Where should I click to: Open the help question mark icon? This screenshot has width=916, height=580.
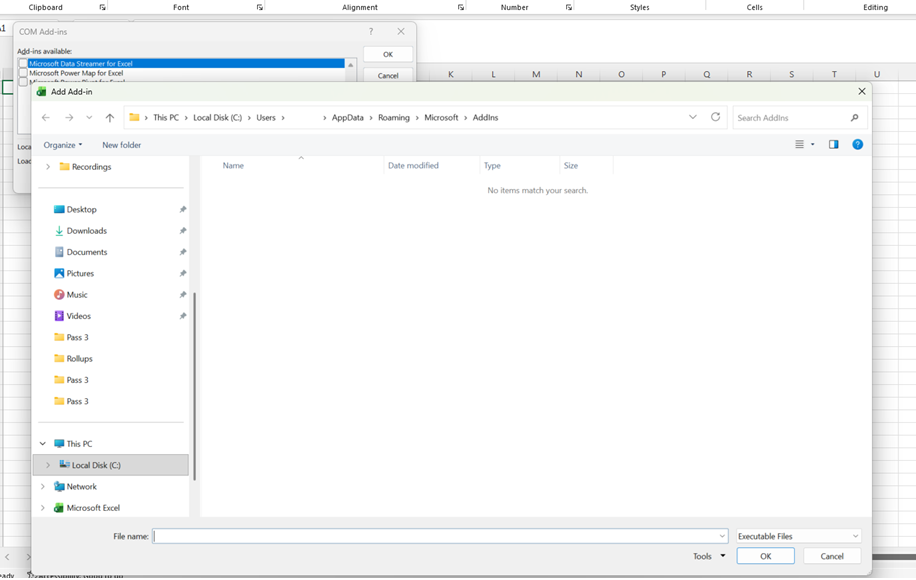coord(857,144)
